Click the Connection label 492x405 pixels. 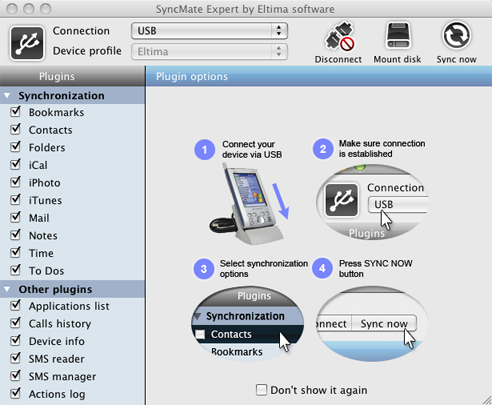pos(81,31)
